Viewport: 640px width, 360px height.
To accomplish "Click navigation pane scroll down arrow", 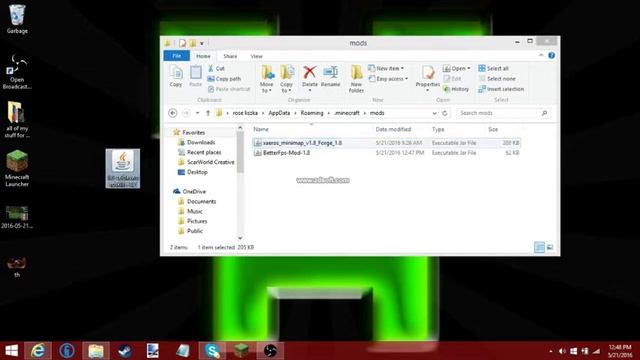I will coord(240,238).
